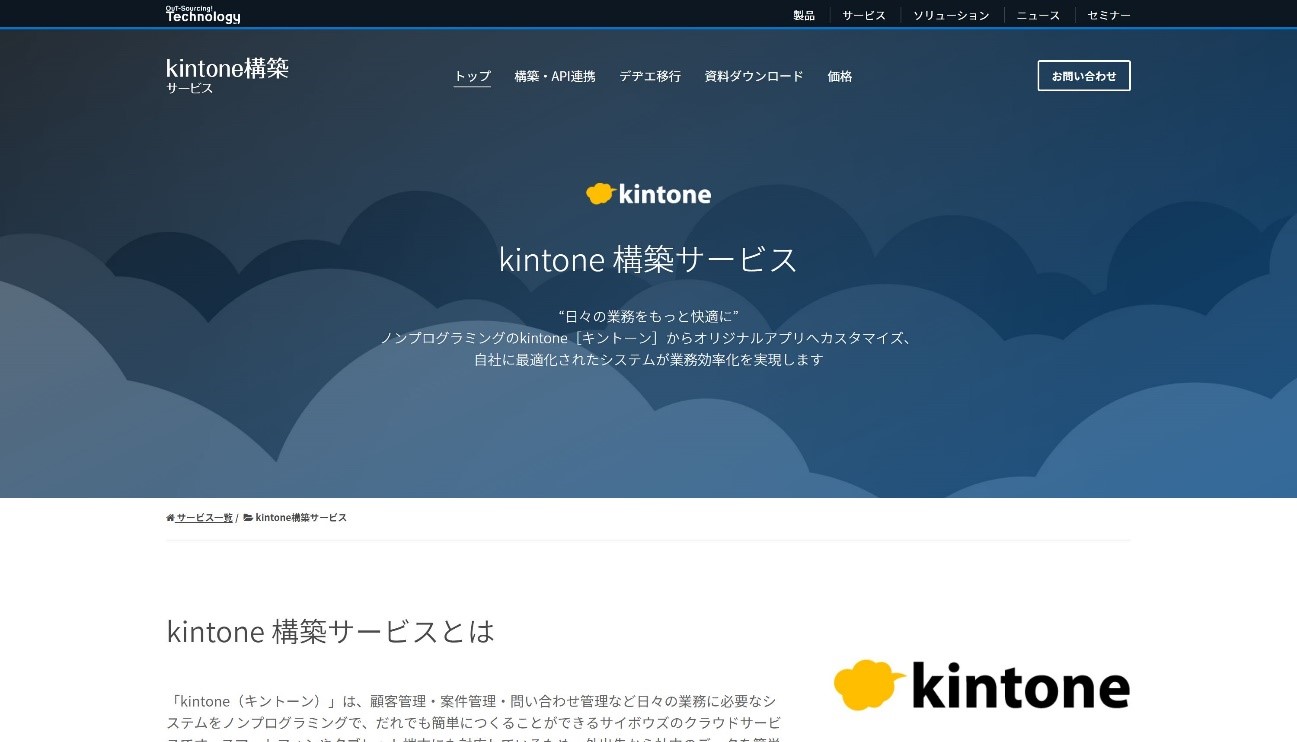Open the kintone構築サービス site logo
The width and height of the screenshot is (1297, 742).
[227, 75]
